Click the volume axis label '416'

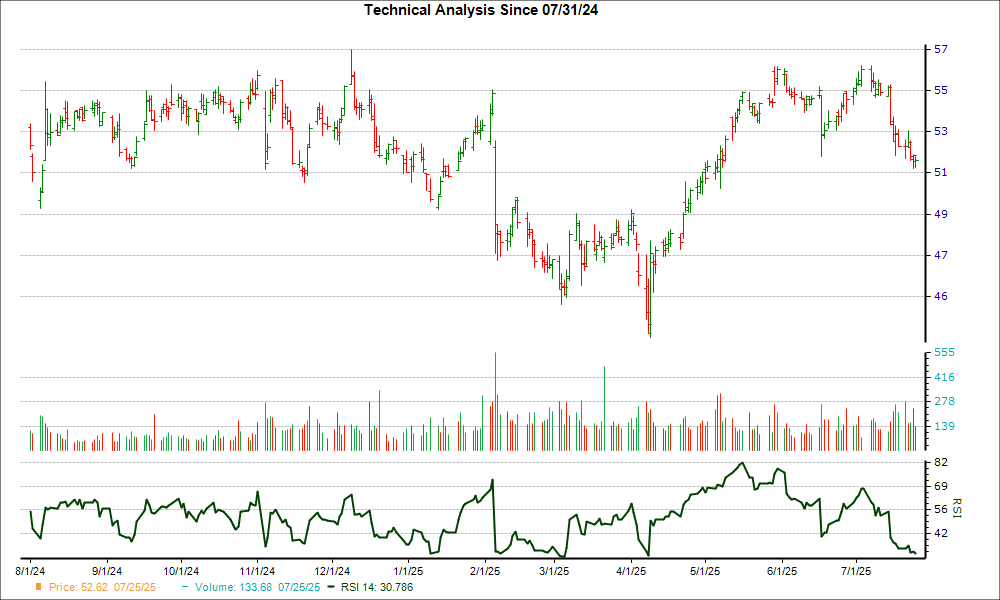pyautogui.click(x=944, y=377)
